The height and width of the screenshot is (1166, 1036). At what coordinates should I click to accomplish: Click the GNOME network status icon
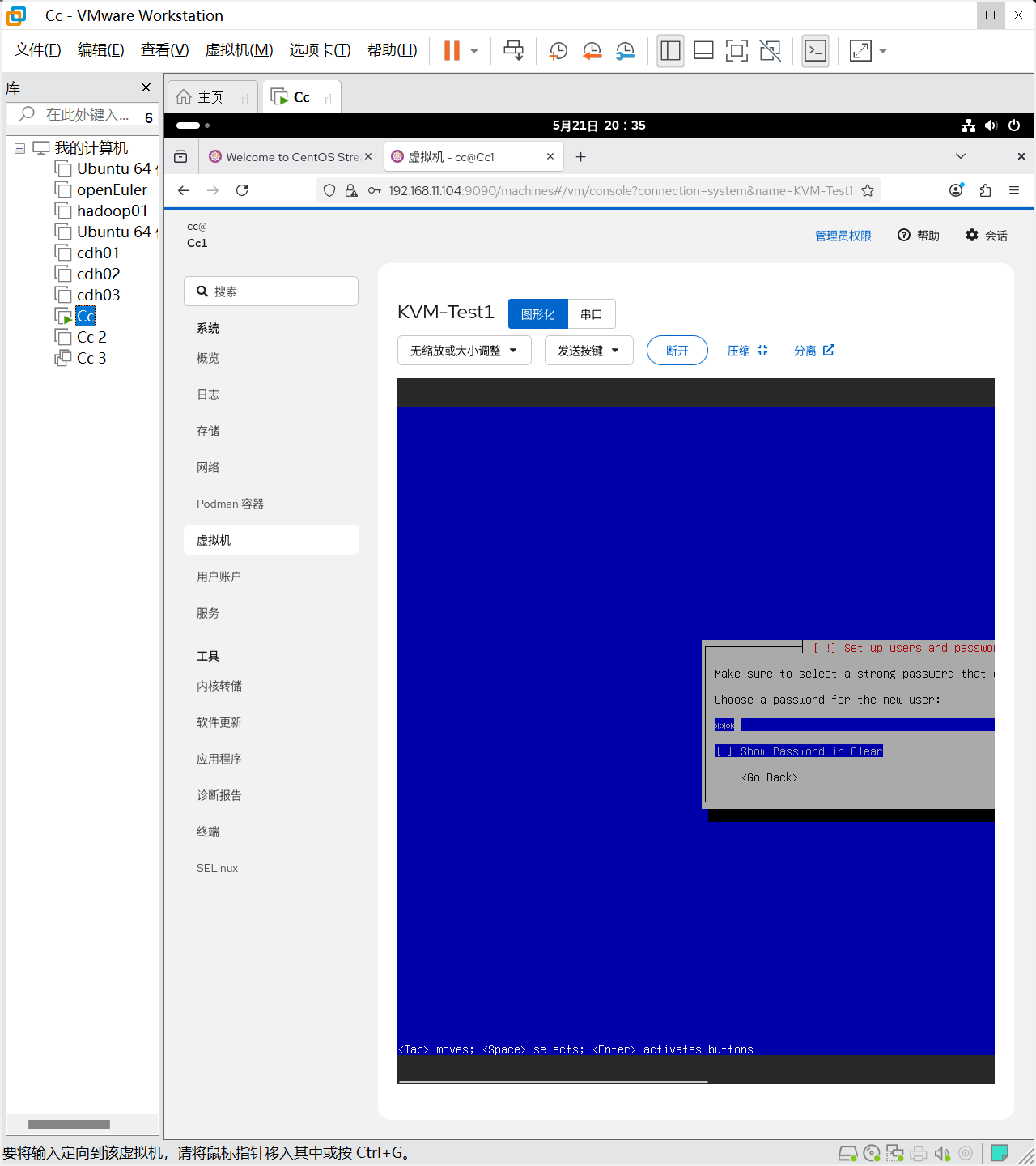[969, 126]
